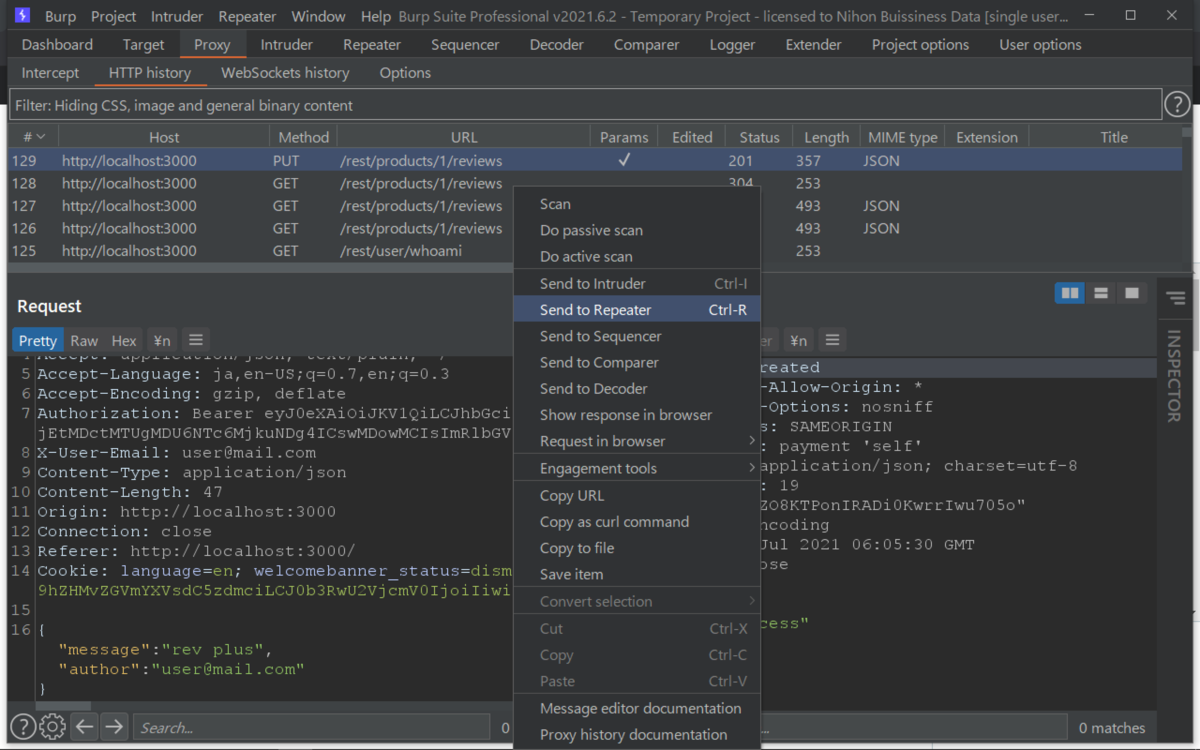Open the Inspector panel menu icon
Image resolution: width=1200 pixels, height=750 pixels.
coord(1176,297)
